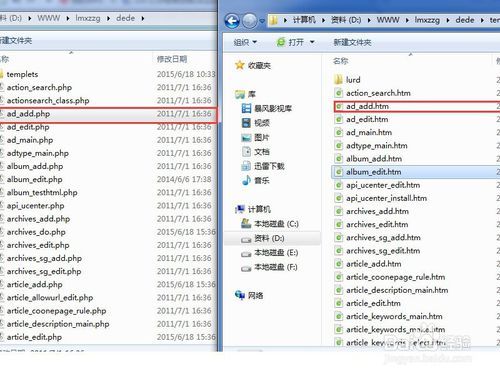Select the article_edit.htm file icon
The image size is (500, 376).
(339, 303)
